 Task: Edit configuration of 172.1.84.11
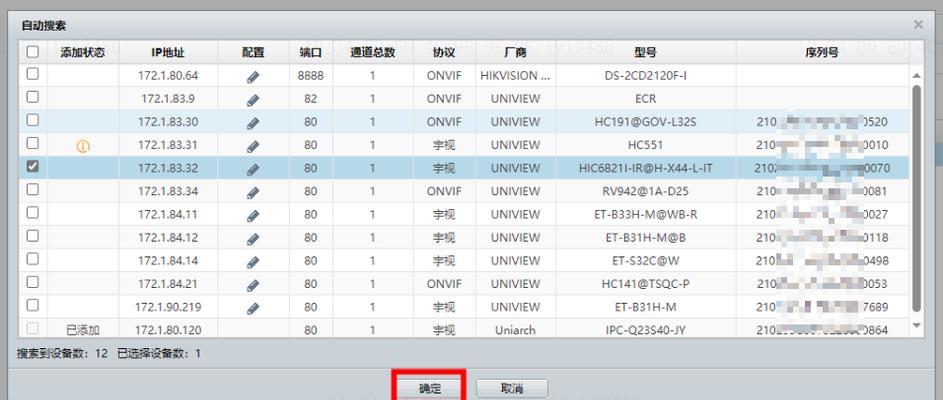click(x=253, y=215)
